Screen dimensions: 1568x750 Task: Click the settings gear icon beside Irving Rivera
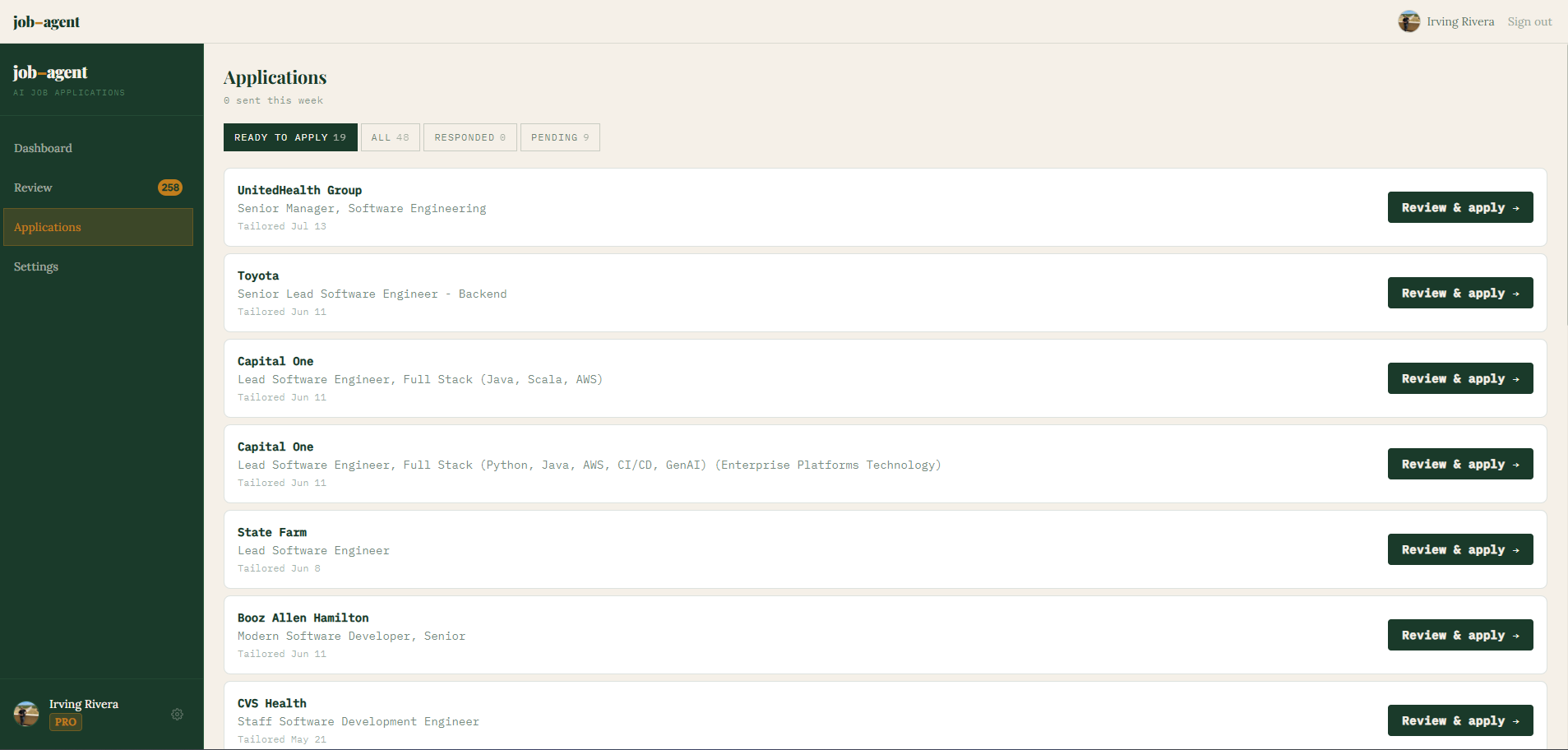tap(177, 714)
